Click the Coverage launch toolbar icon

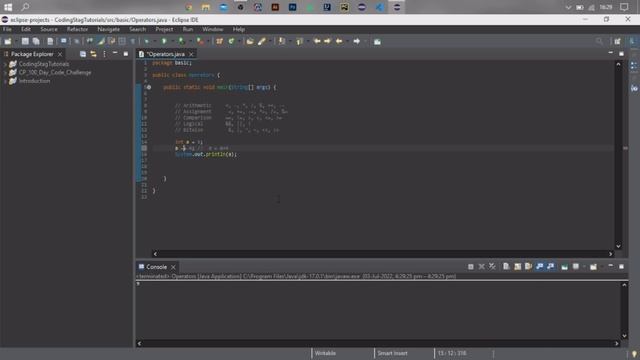click(182, 41)
